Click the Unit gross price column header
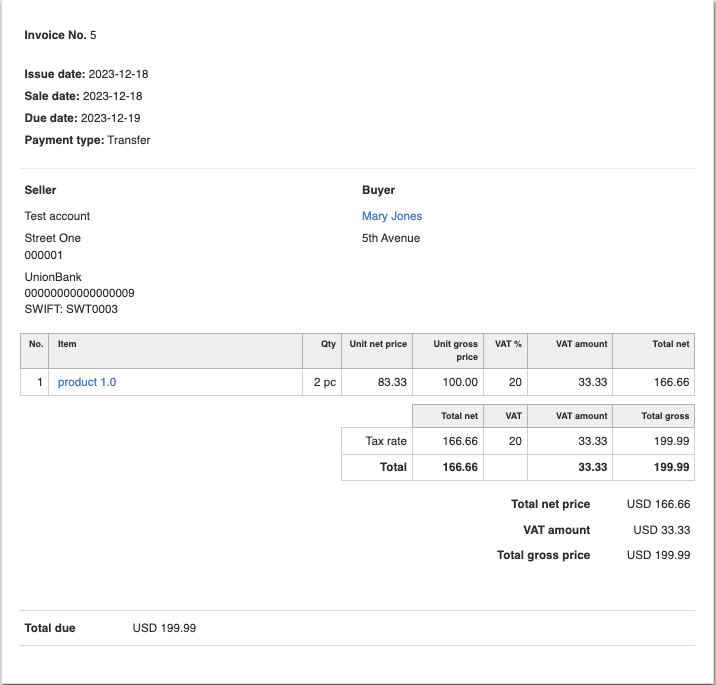This screenshot has height=685, width=716. (x=455, y=350)
